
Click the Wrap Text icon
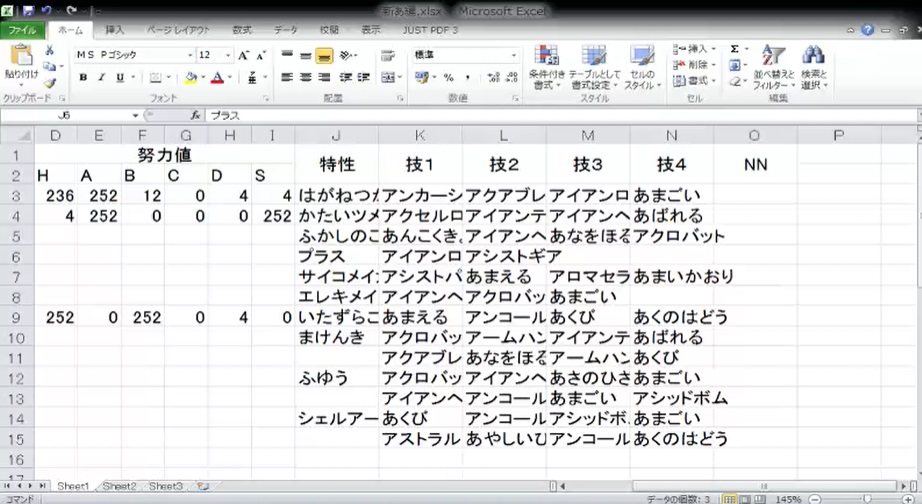387,55
